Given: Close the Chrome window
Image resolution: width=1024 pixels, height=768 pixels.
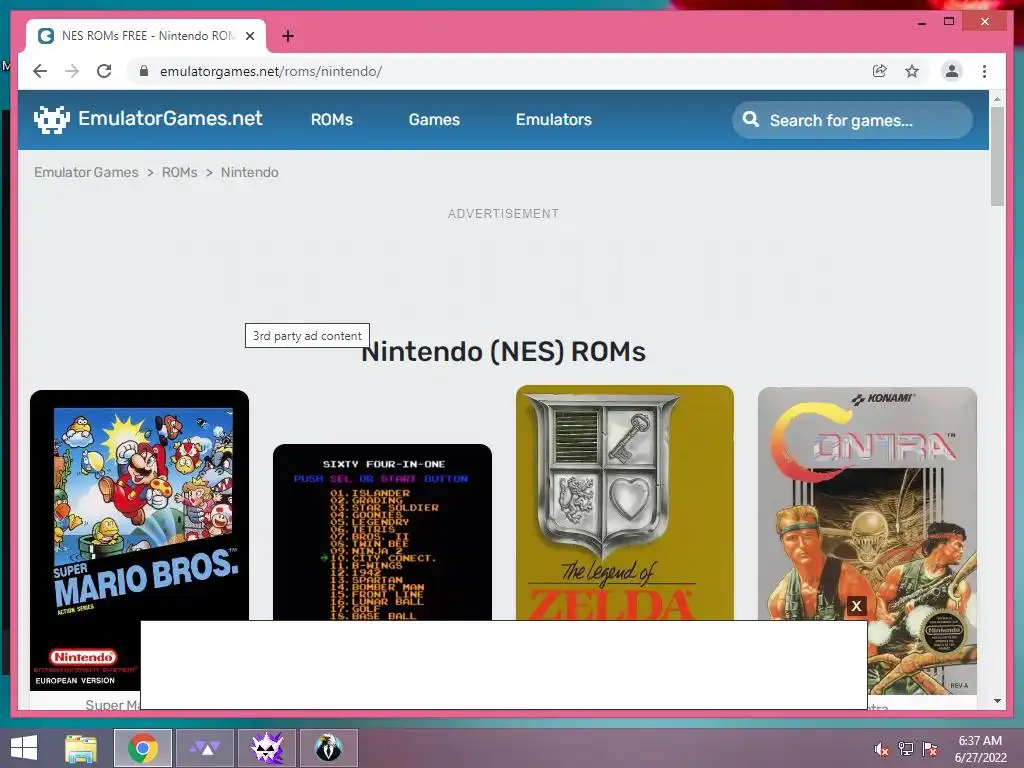Looking at the screenshot, I should (x=984, y=22).
